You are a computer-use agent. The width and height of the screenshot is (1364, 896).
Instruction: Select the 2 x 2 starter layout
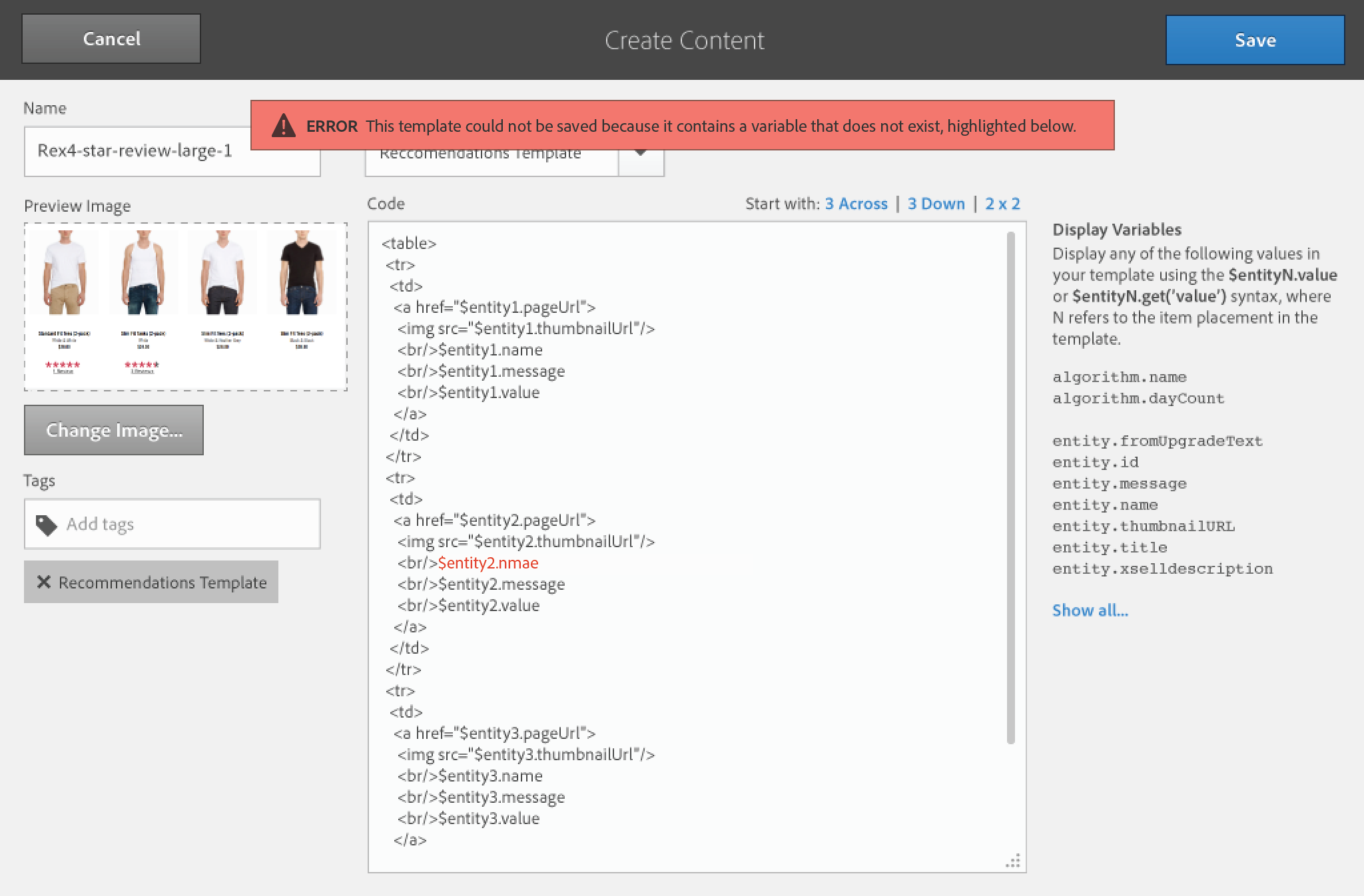[x=1002, y=204]
